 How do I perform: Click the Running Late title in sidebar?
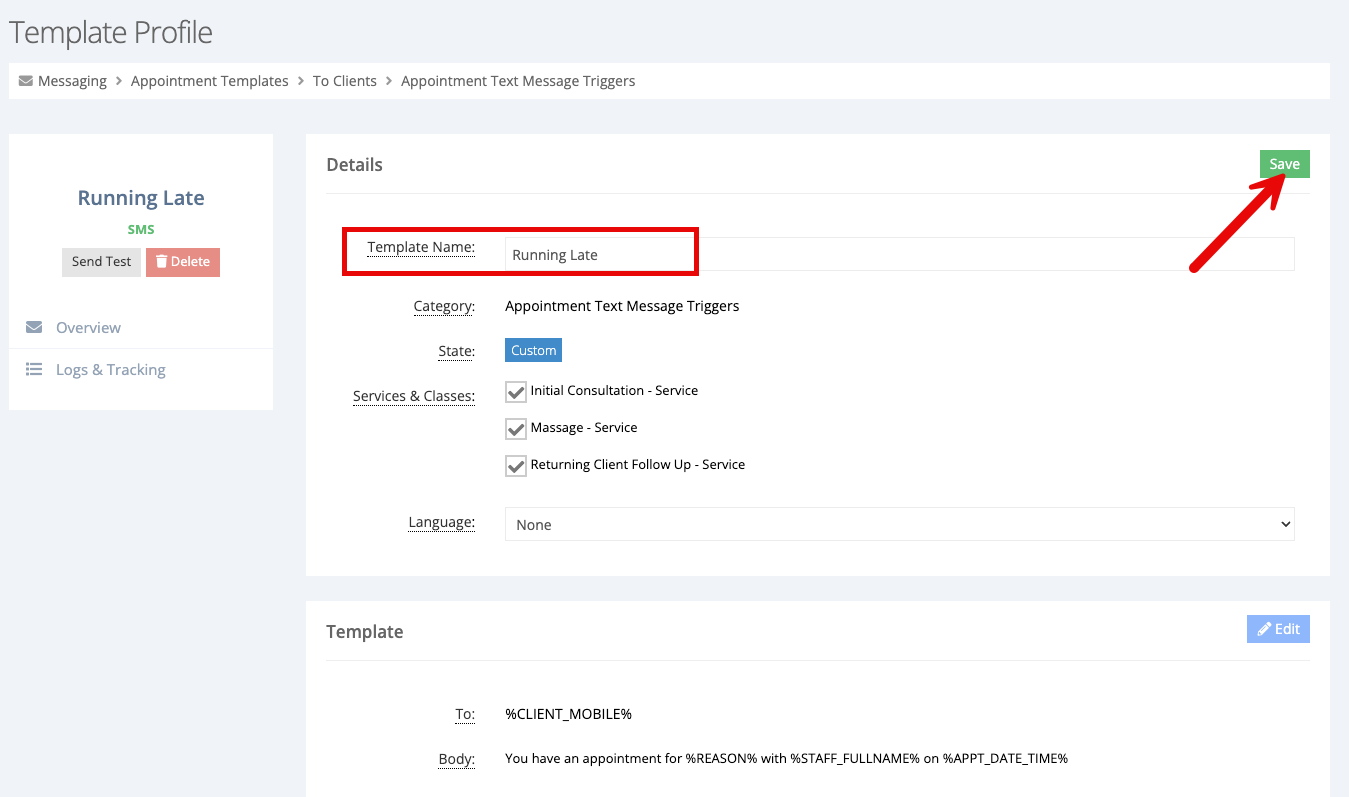coord(141,198)
